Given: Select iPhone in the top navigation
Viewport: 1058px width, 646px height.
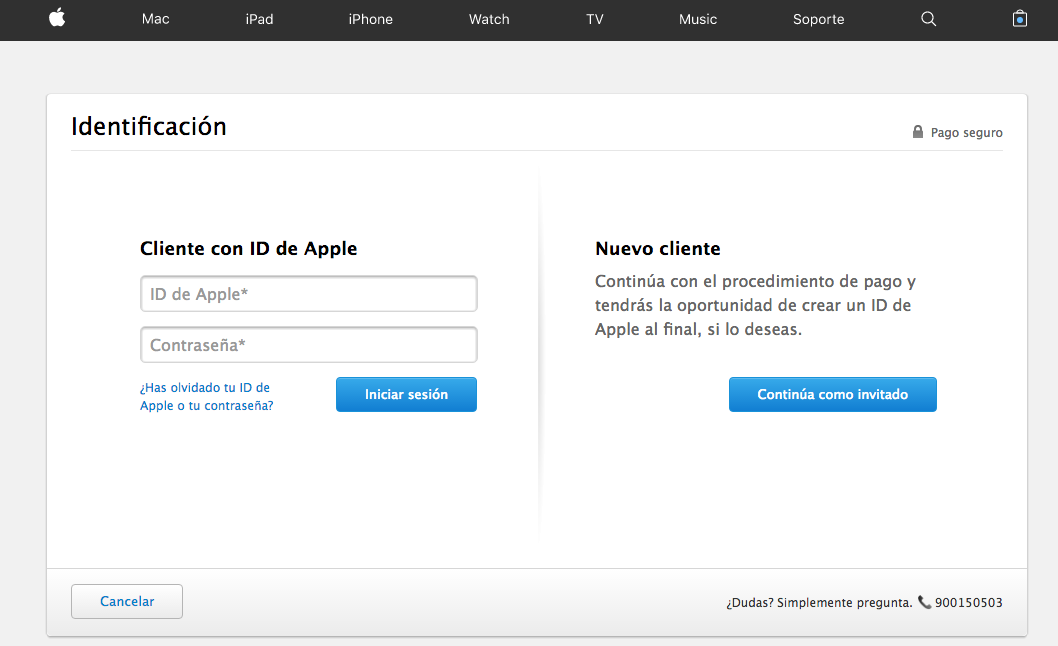Looking at the screenshot, I should pos(370,19).
